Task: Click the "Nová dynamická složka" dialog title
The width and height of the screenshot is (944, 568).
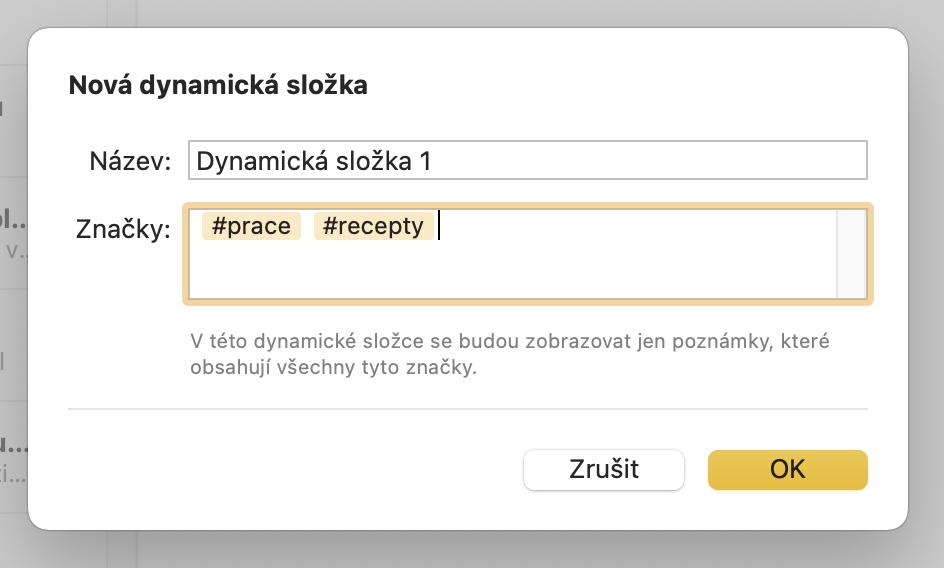Action: (218, 86)
